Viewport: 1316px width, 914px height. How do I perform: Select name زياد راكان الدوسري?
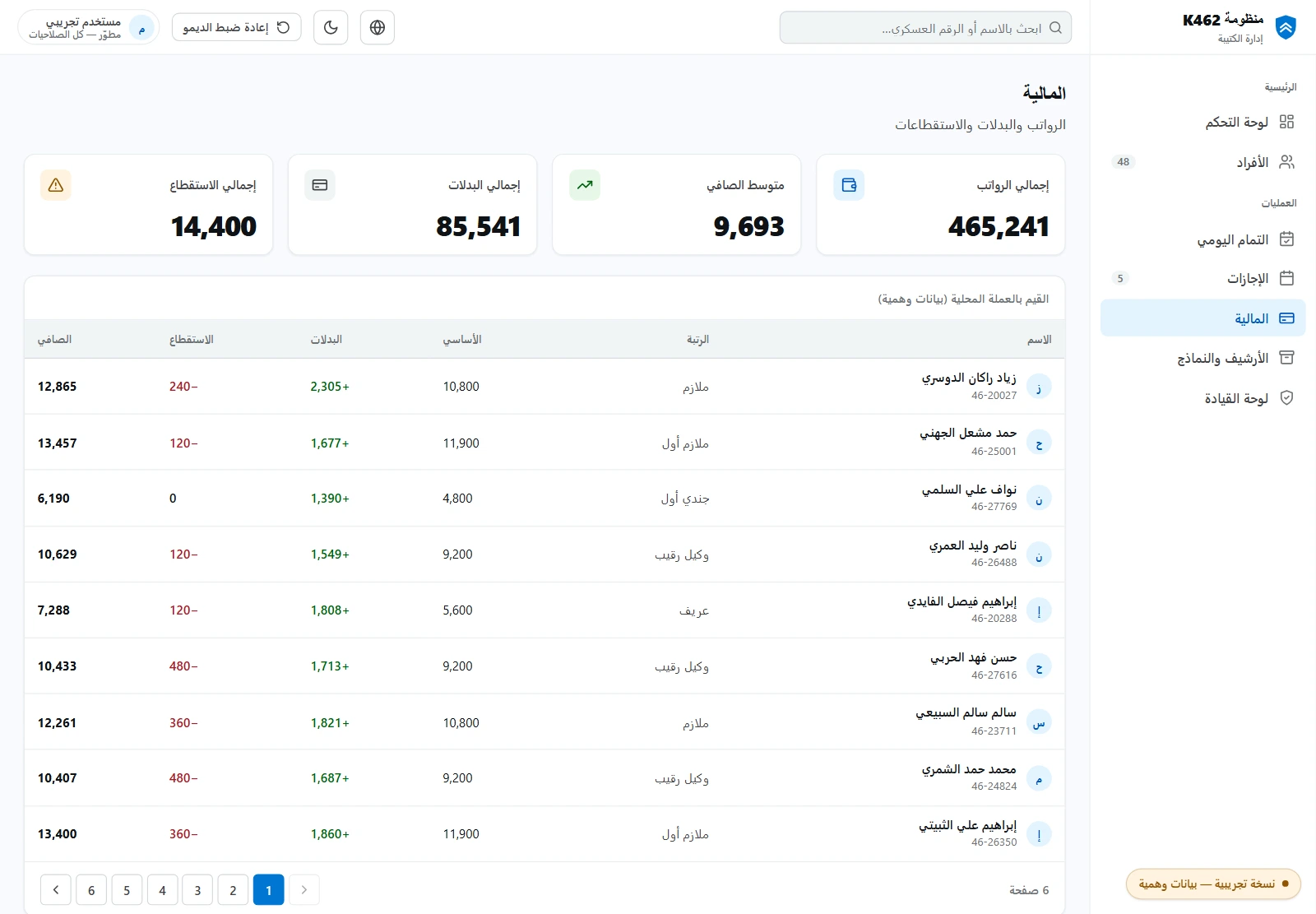point(969,378)
